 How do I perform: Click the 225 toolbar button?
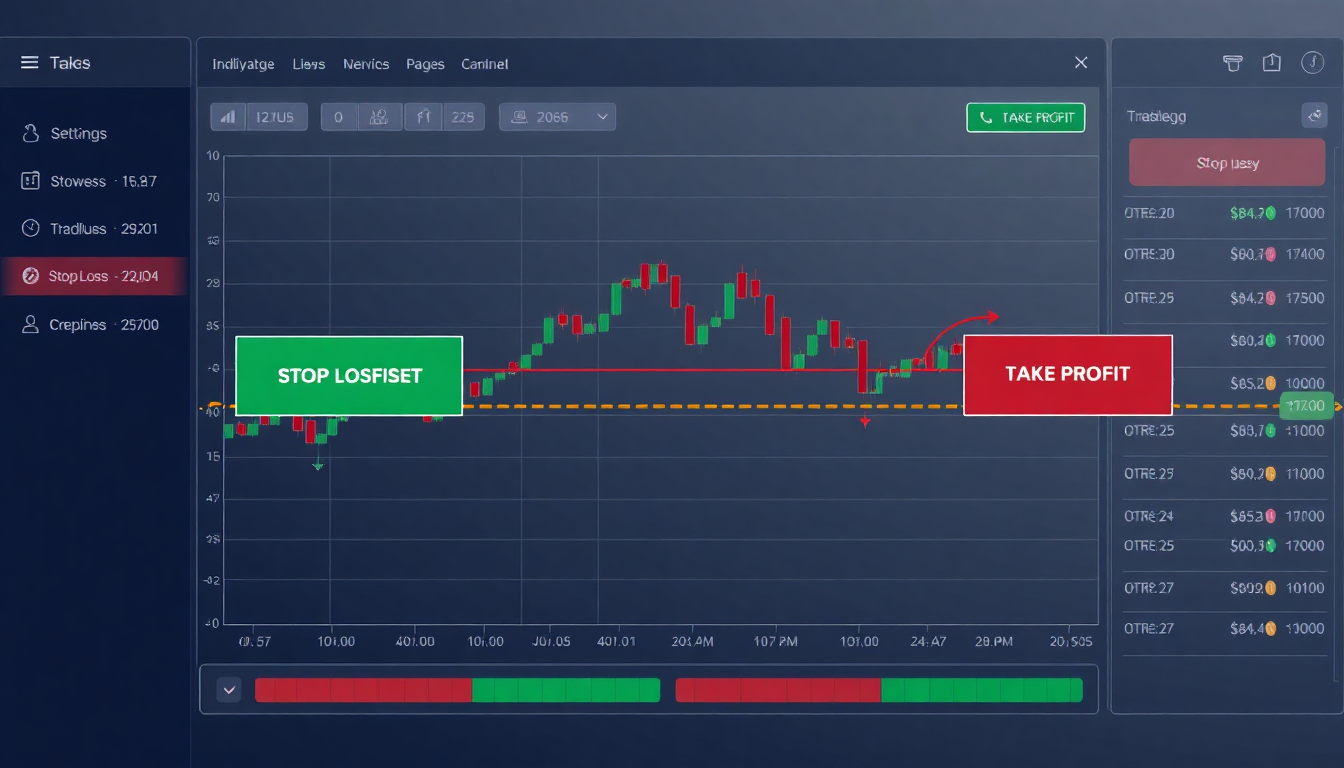coord(462,117)
